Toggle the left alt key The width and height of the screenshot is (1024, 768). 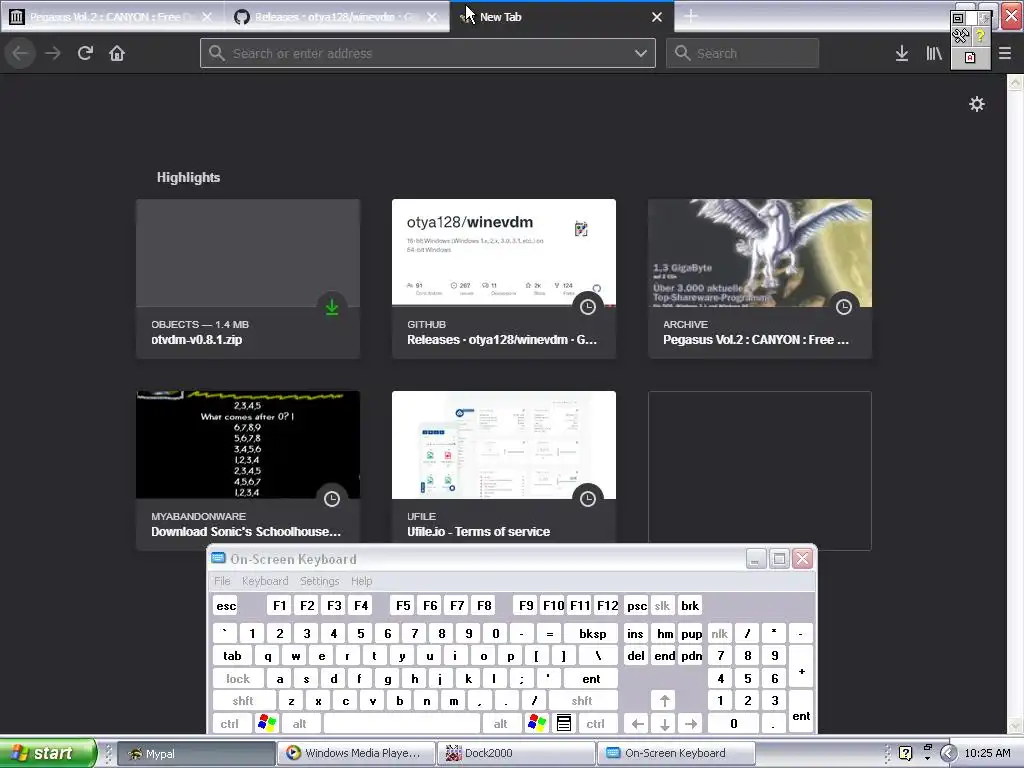[x=299, y=723]
